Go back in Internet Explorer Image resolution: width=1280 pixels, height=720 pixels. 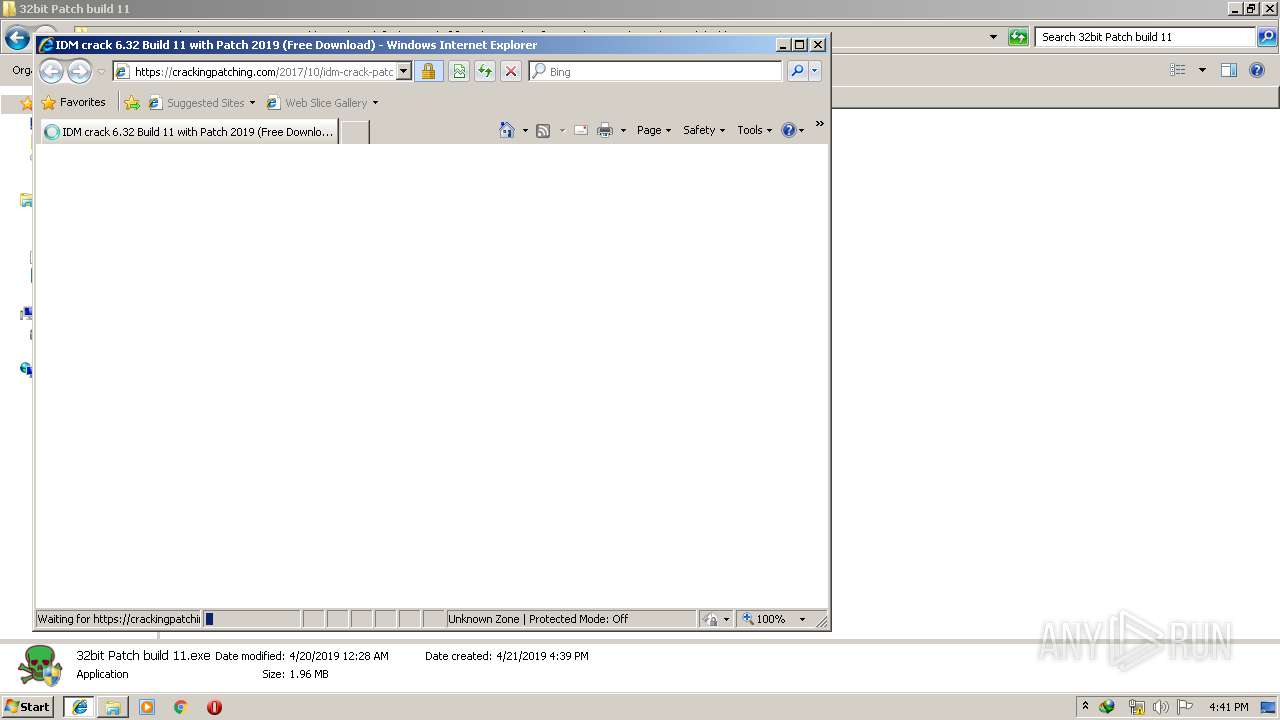tap(51, 71)
